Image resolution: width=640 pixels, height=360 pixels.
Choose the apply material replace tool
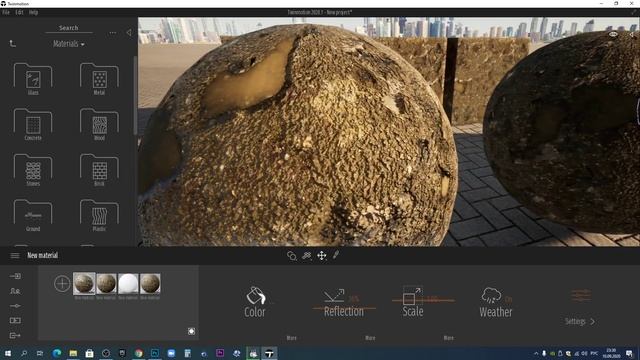(307, 256)
